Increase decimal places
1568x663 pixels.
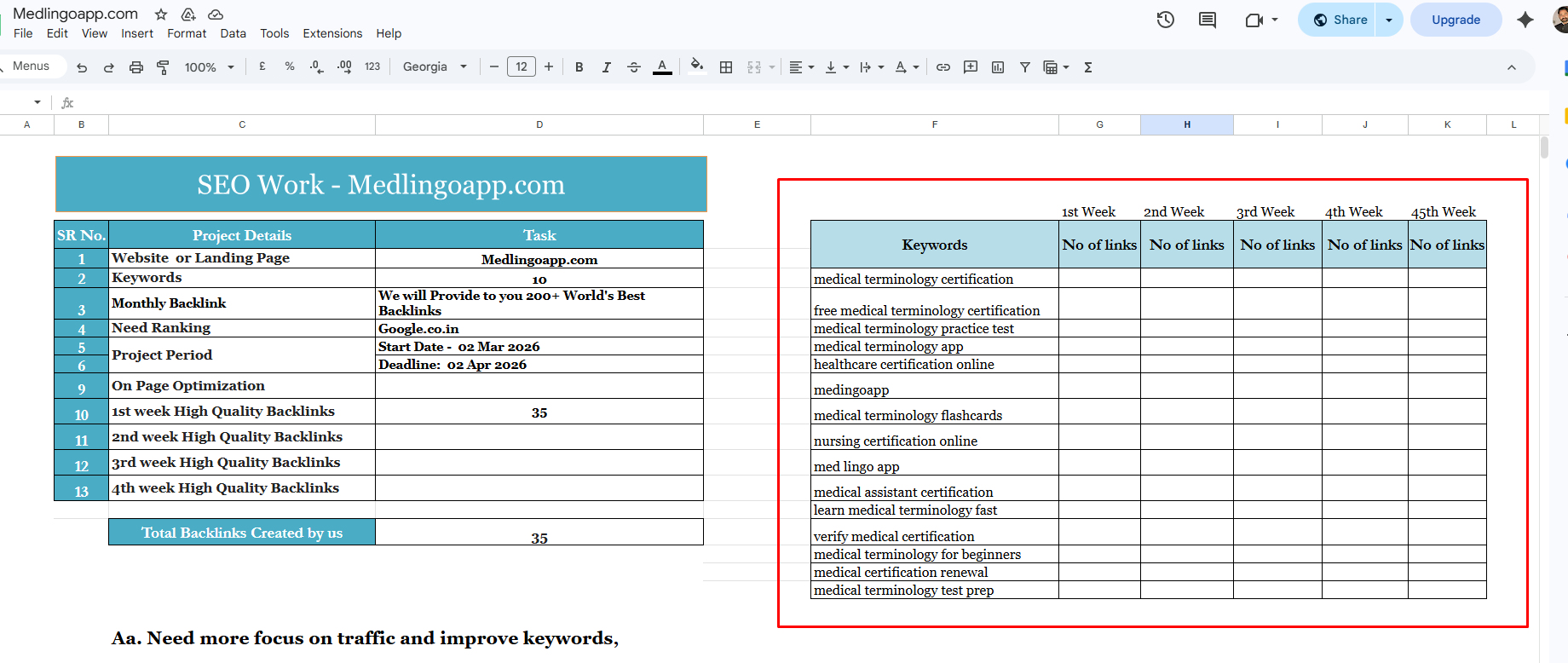pos(344,67)
